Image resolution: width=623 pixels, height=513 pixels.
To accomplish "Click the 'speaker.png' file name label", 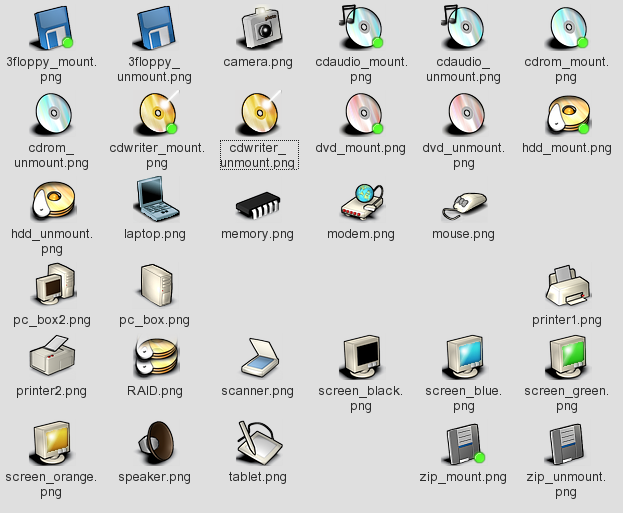I will click(155, 477).
